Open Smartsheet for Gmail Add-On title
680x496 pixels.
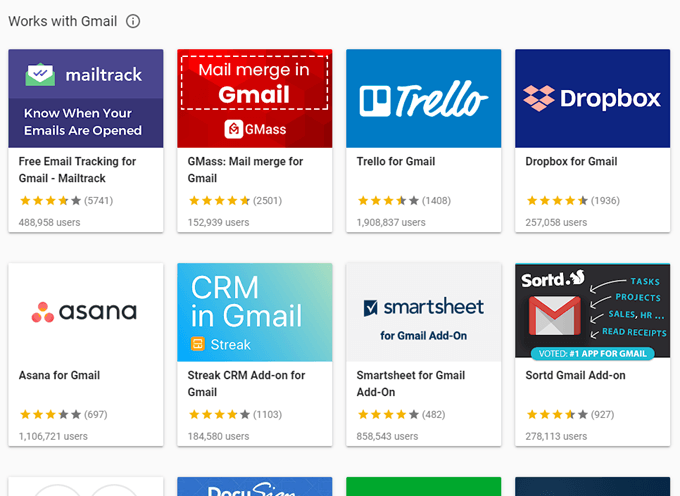411,384
